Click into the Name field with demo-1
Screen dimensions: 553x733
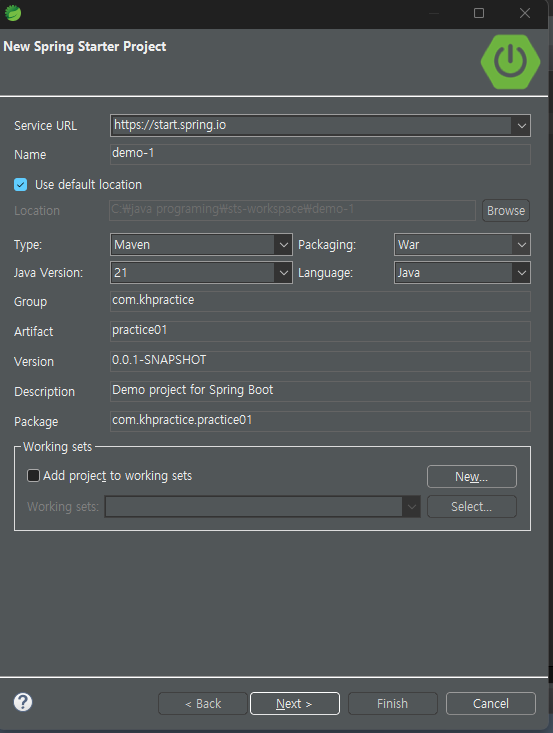point(320,154)
